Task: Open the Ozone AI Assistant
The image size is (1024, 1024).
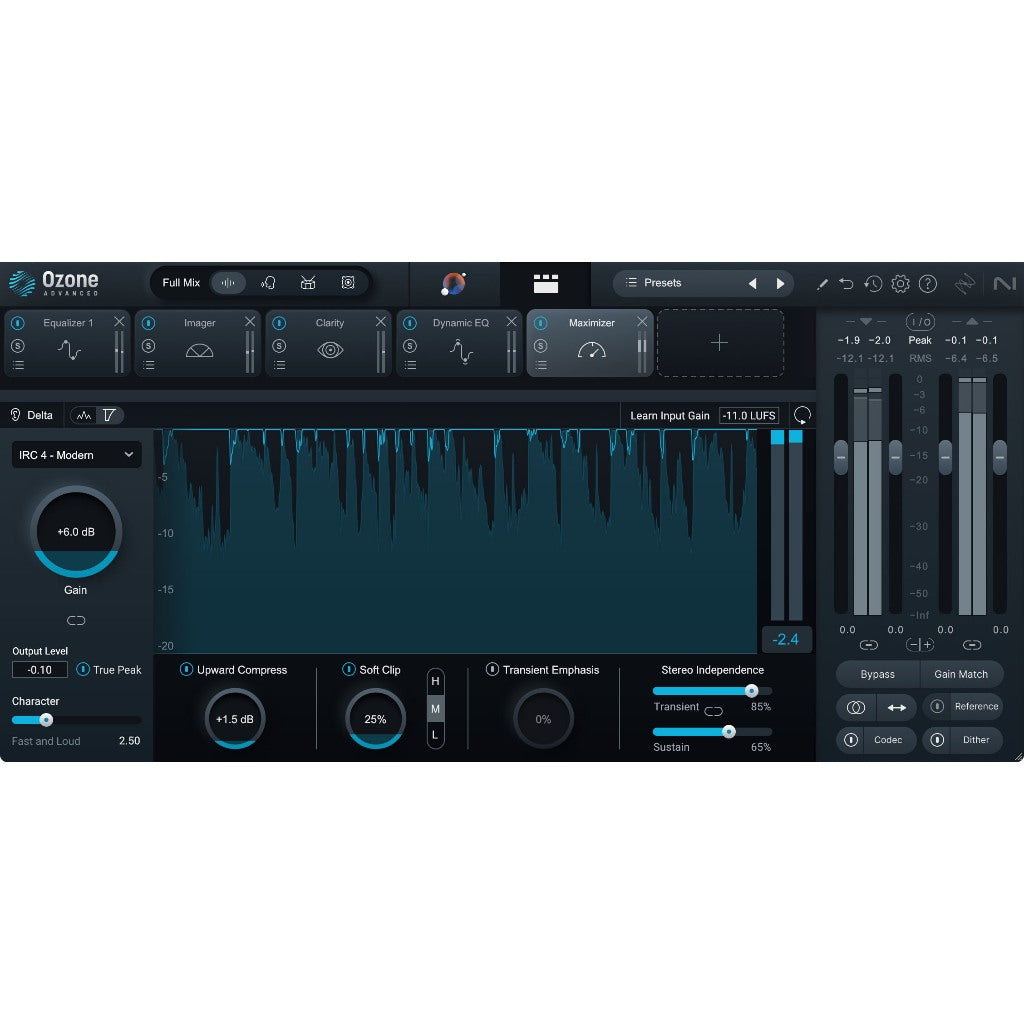Action: [x=454, y=284]
